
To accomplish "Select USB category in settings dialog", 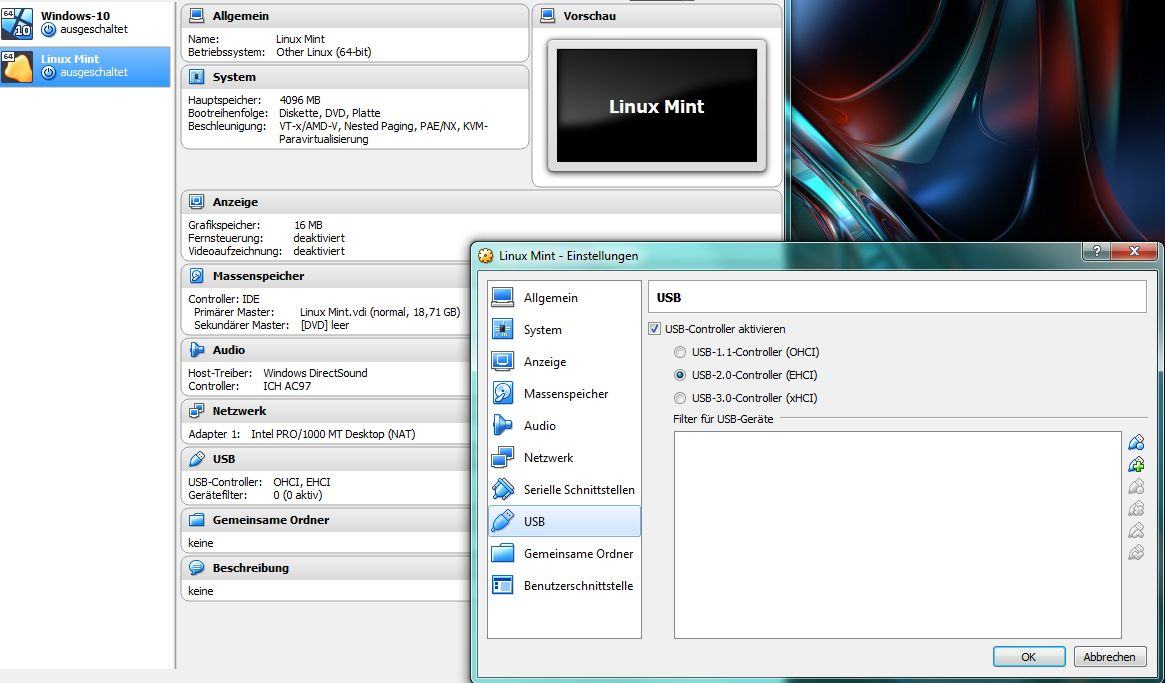I will coord(564,521).
